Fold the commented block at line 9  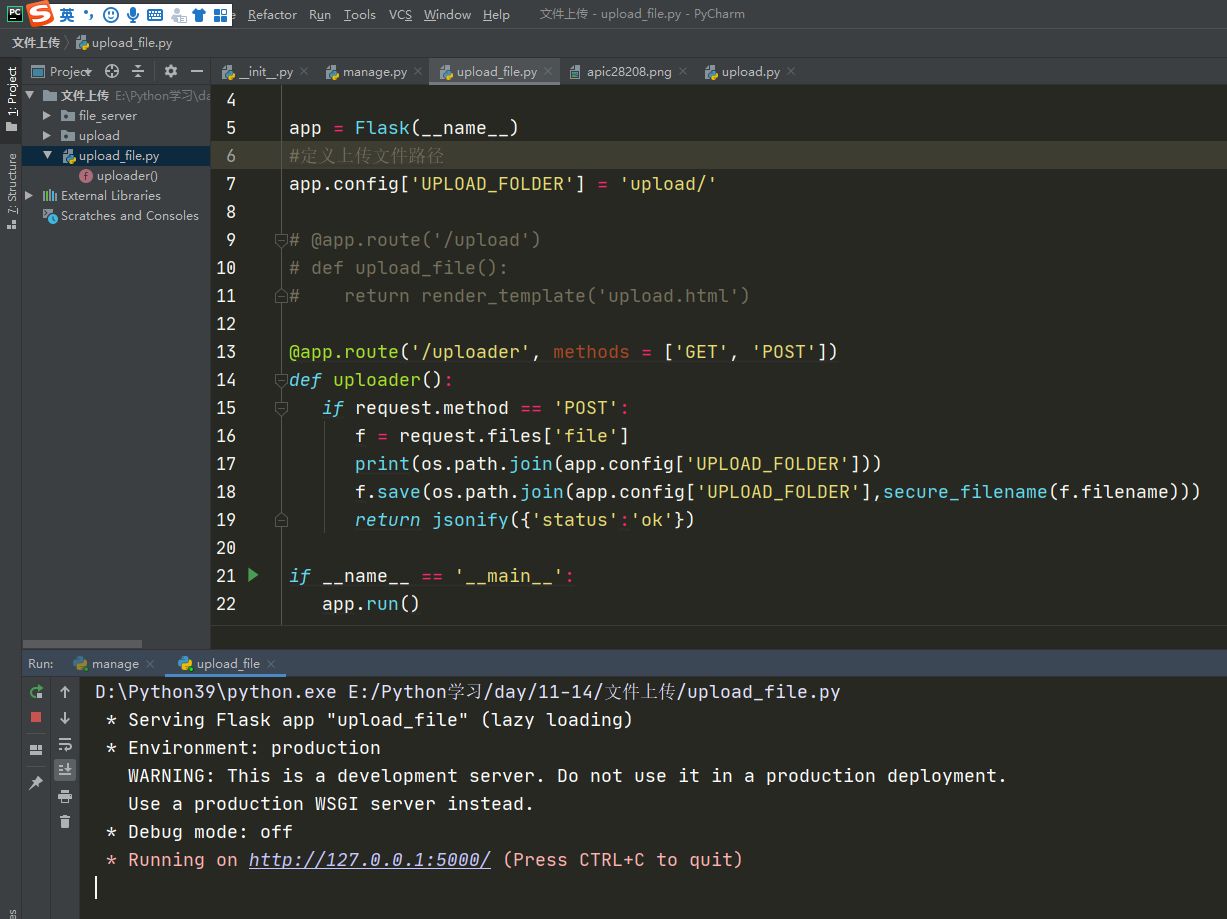pos(281,240)
